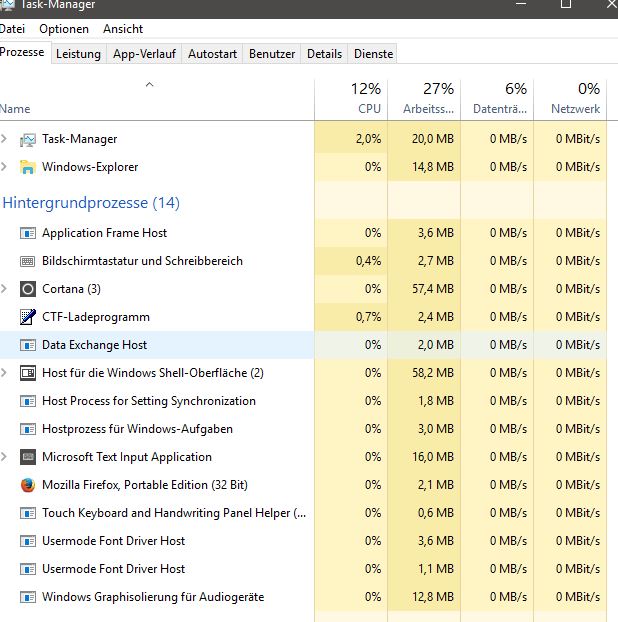Click the Application Frame Host icon
Screen dimensions: 618x622
pos(28,233)
